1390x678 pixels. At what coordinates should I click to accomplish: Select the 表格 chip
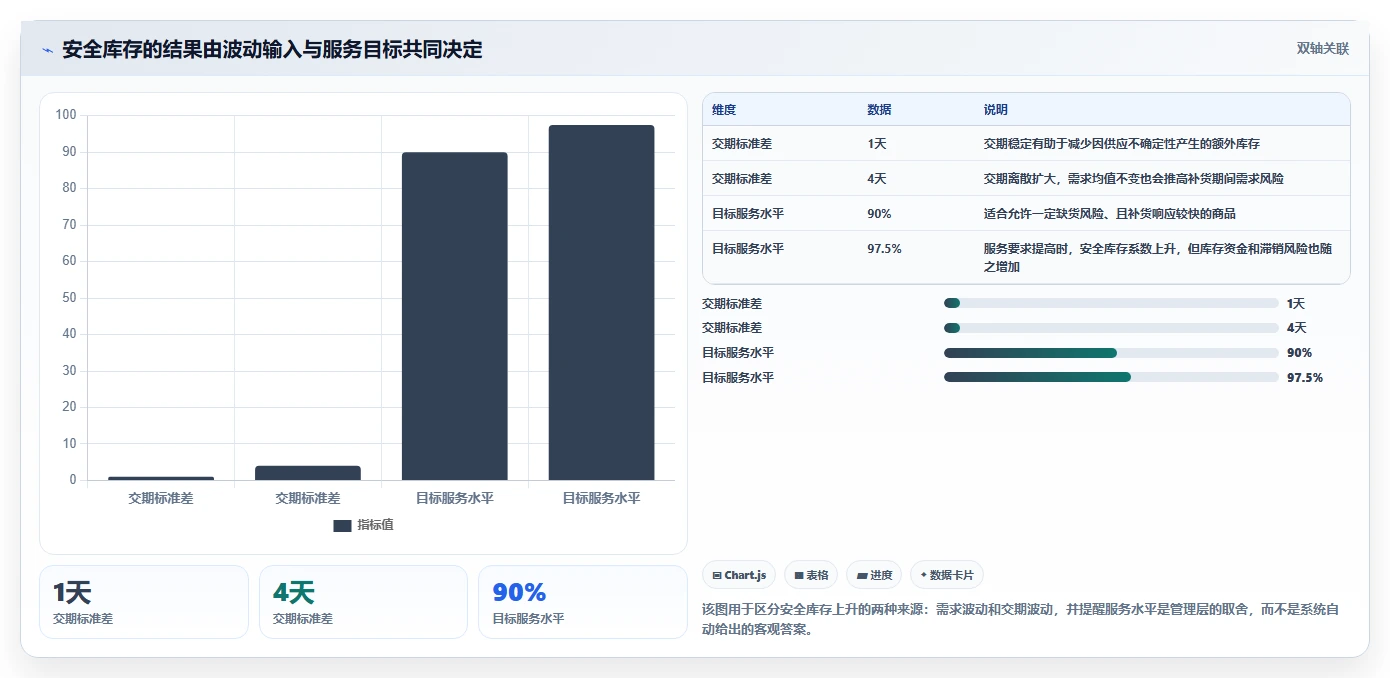[812, 575]
